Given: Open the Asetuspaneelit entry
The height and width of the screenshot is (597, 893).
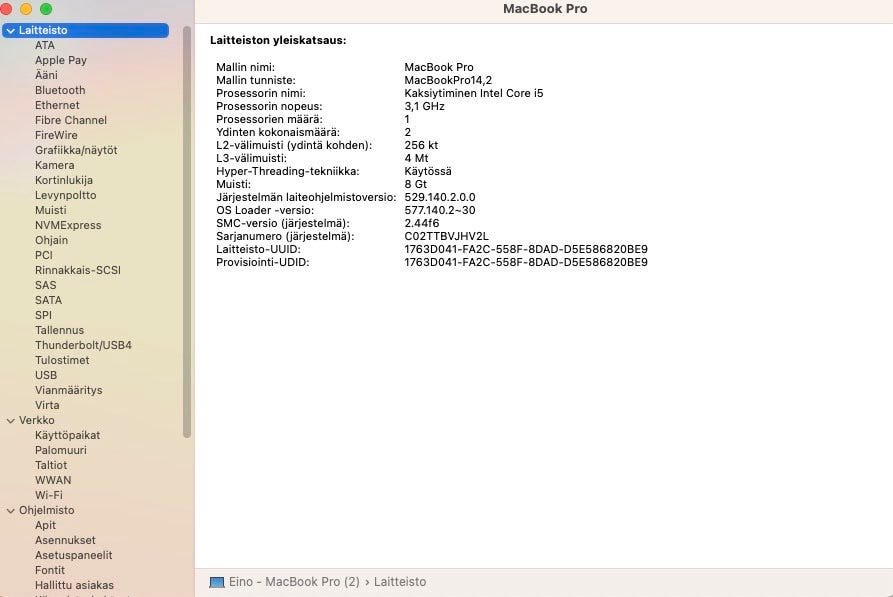Looking at the screenshot, I should (73, 555).
